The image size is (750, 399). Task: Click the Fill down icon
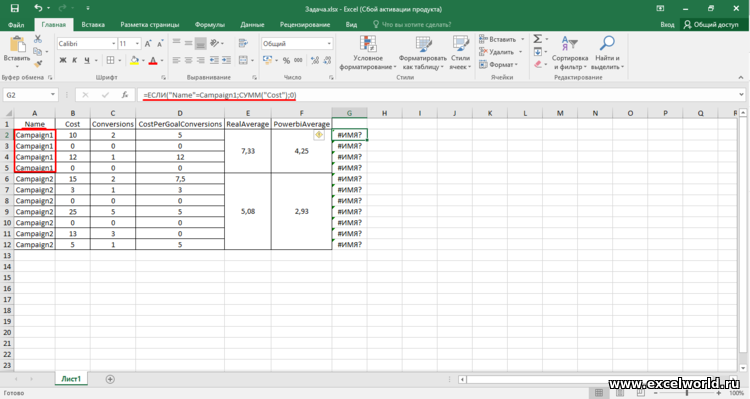(538, 52)
